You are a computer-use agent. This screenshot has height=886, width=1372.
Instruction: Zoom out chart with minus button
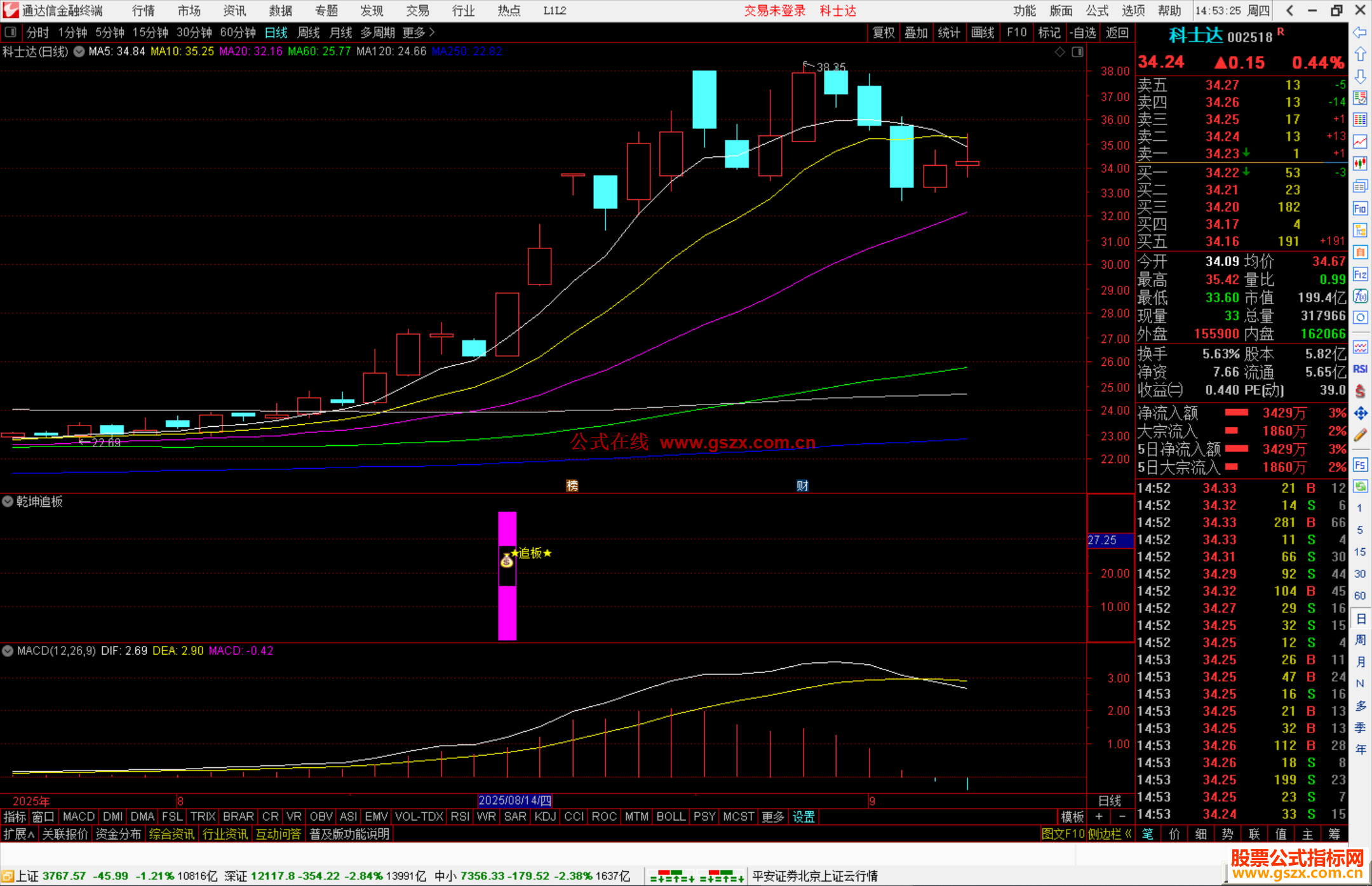pos(1122,817)
